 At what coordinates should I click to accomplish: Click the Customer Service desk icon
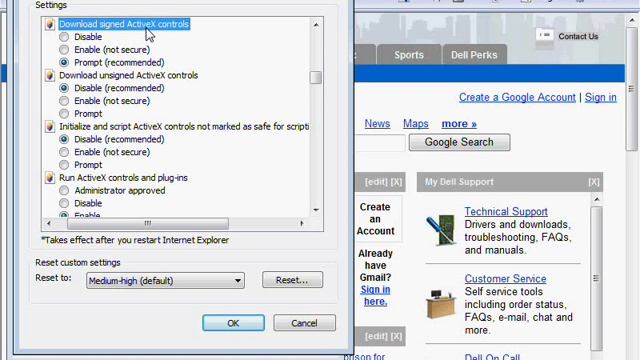click(x=440, y=303)
